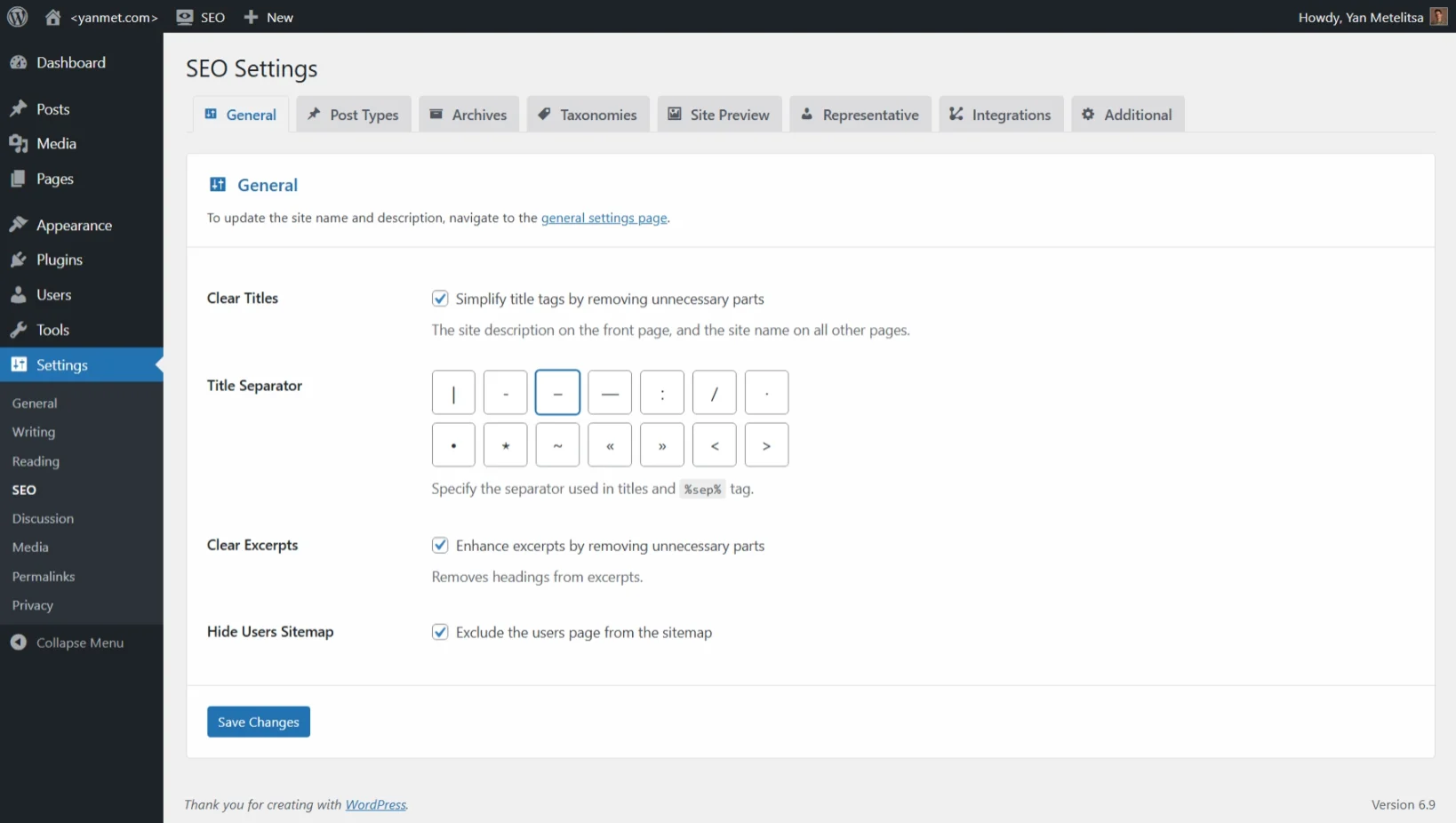Switch to the Integrations tab
Image resolution: width=1456 pixels, height=823 pixels.
coord(1001,115)
